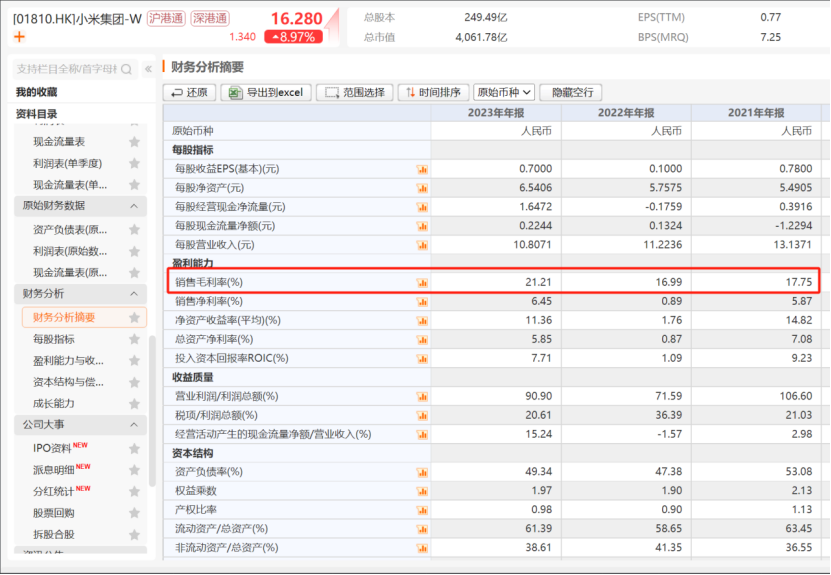Click the sidebar vertical scrollbar
This screenshot has height=575, width=831.
pyautogui.click(x=153, y=411)
